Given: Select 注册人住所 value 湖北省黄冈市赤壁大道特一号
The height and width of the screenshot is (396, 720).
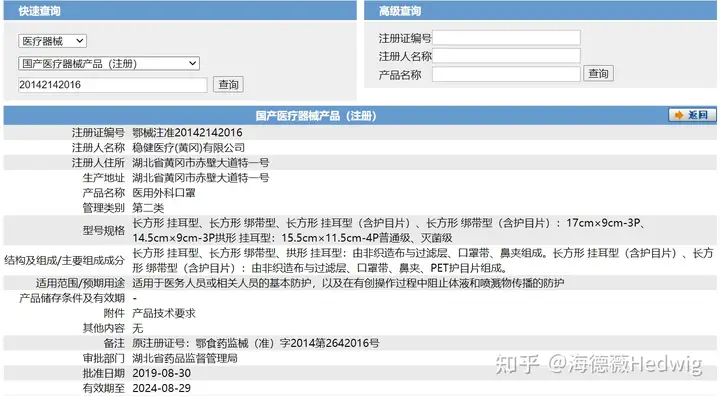Looking at the screenshot, I should (201, 163).
